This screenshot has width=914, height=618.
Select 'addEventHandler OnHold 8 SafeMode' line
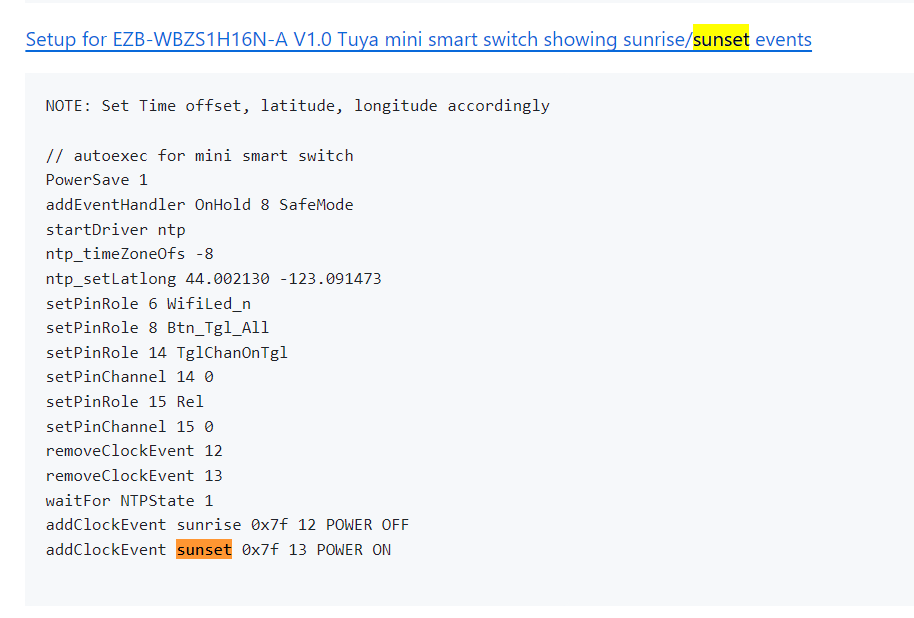(199, 205)
